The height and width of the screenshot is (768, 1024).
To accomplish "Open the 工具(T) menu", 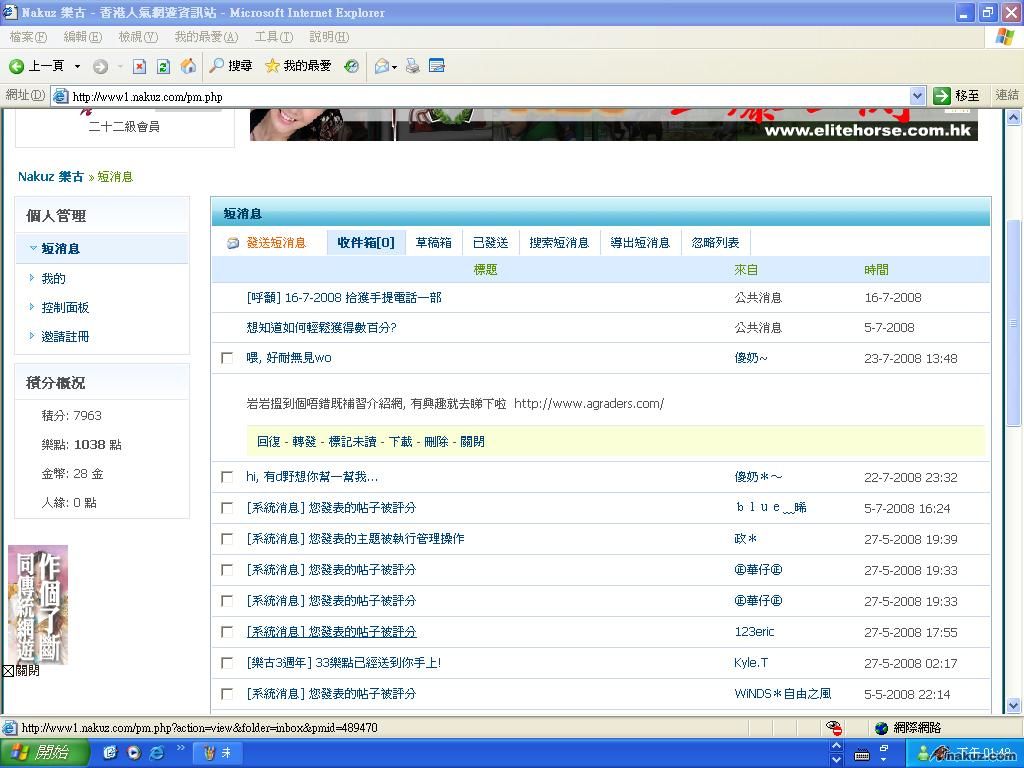I will [x=273, y=37].
